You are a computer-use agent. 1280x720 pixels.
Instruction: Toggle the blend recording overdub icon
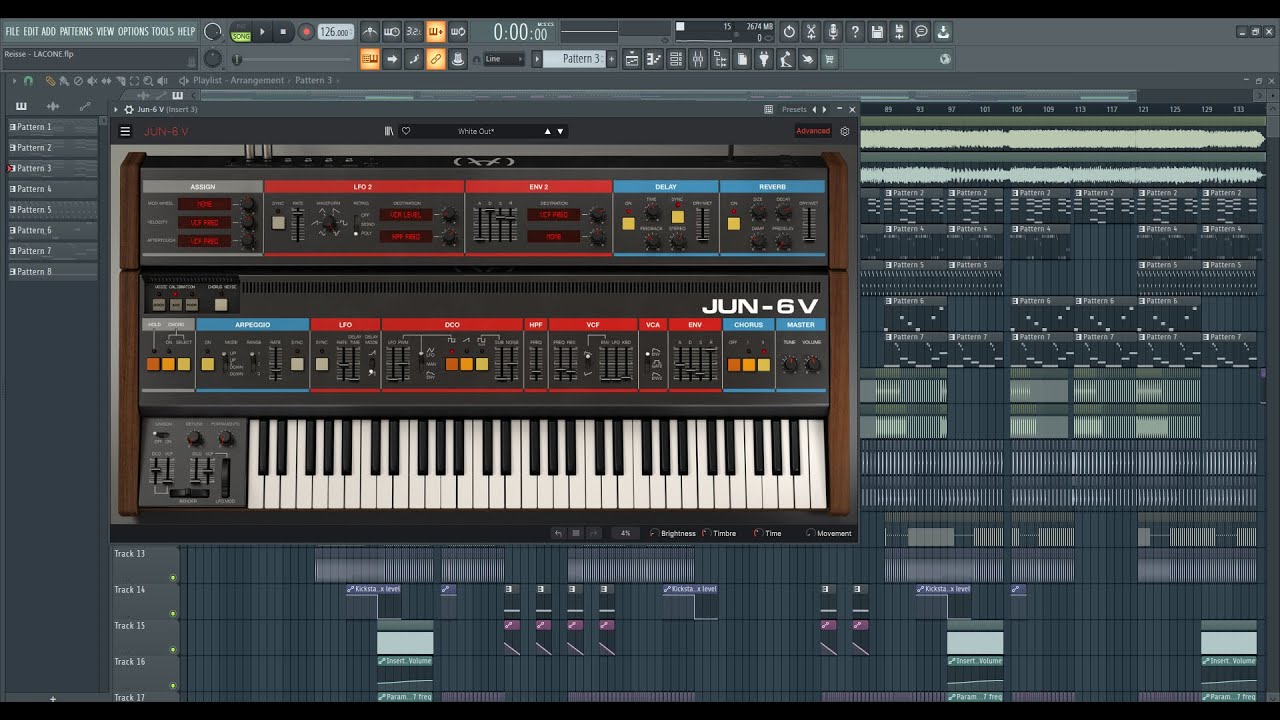point(436,32)
